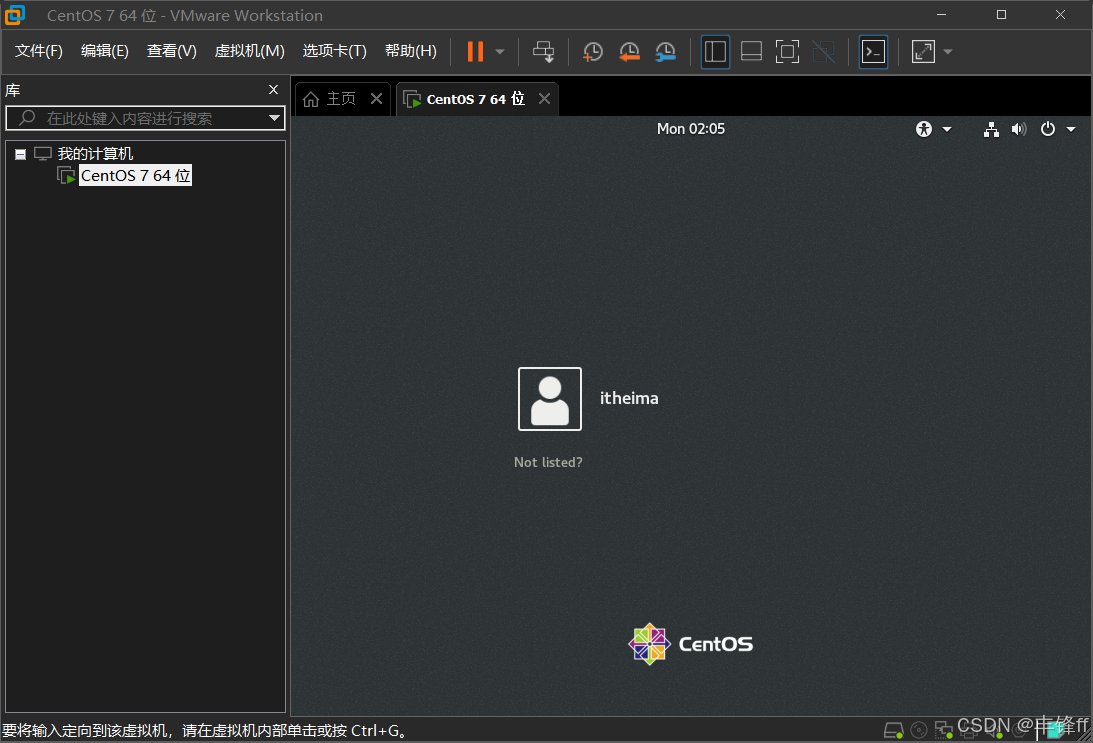This screenshot has width=1093, height=743.
Task: Open the library search dropdown arrow
Action: point(275,118)
